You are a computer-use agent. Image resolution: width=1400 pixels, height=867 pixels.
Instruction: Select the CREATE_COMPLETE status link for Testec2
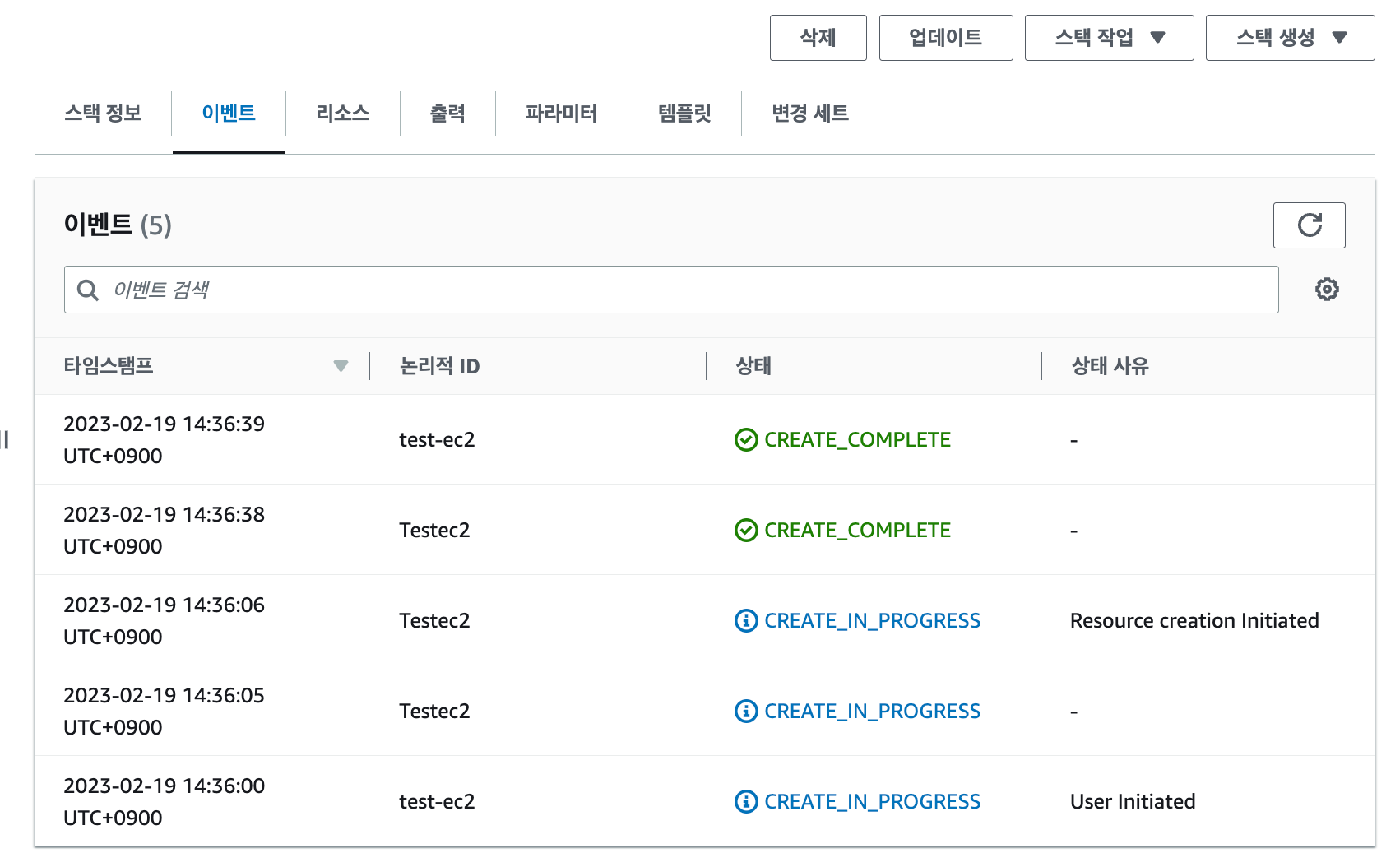[x=856, y=530]
